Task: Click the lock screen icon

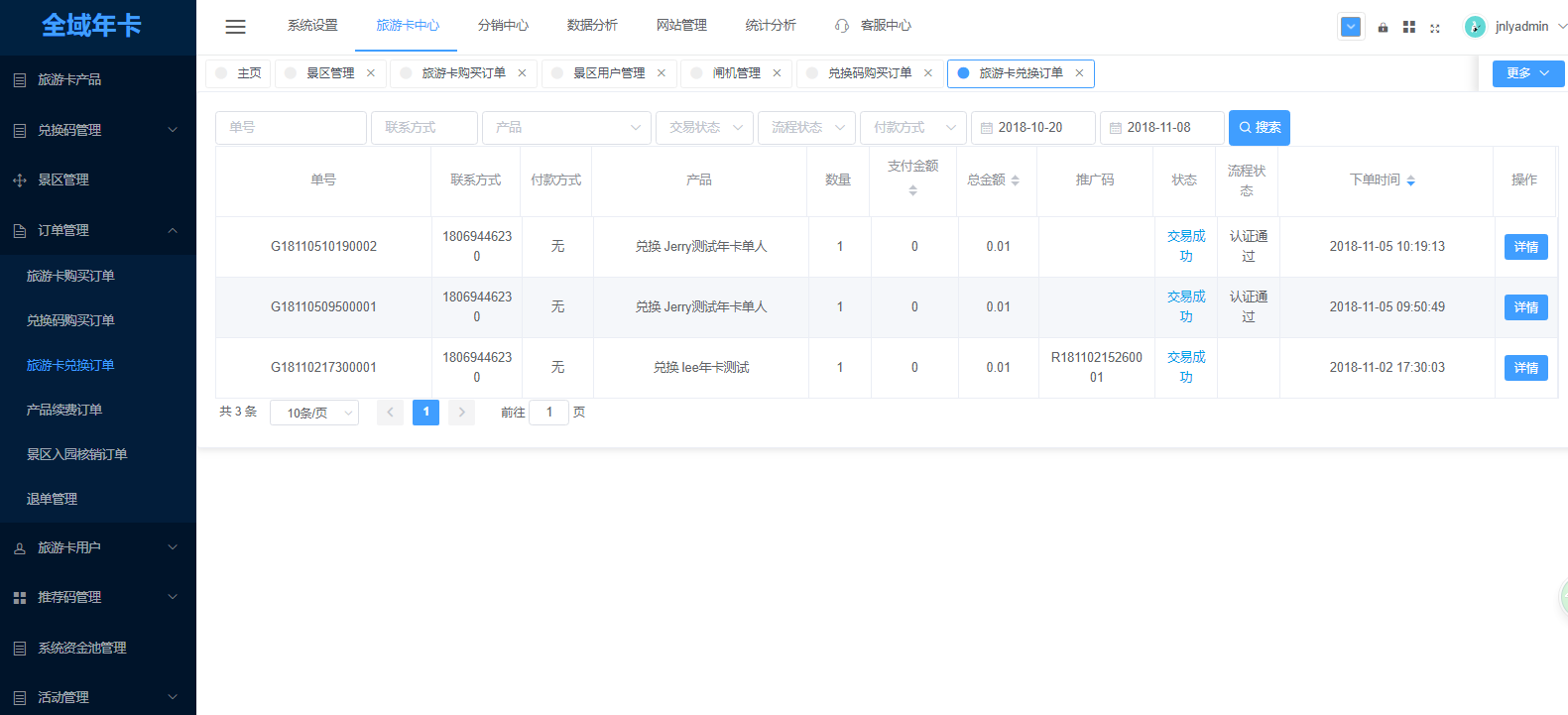Action: (x=1383, y=28)
